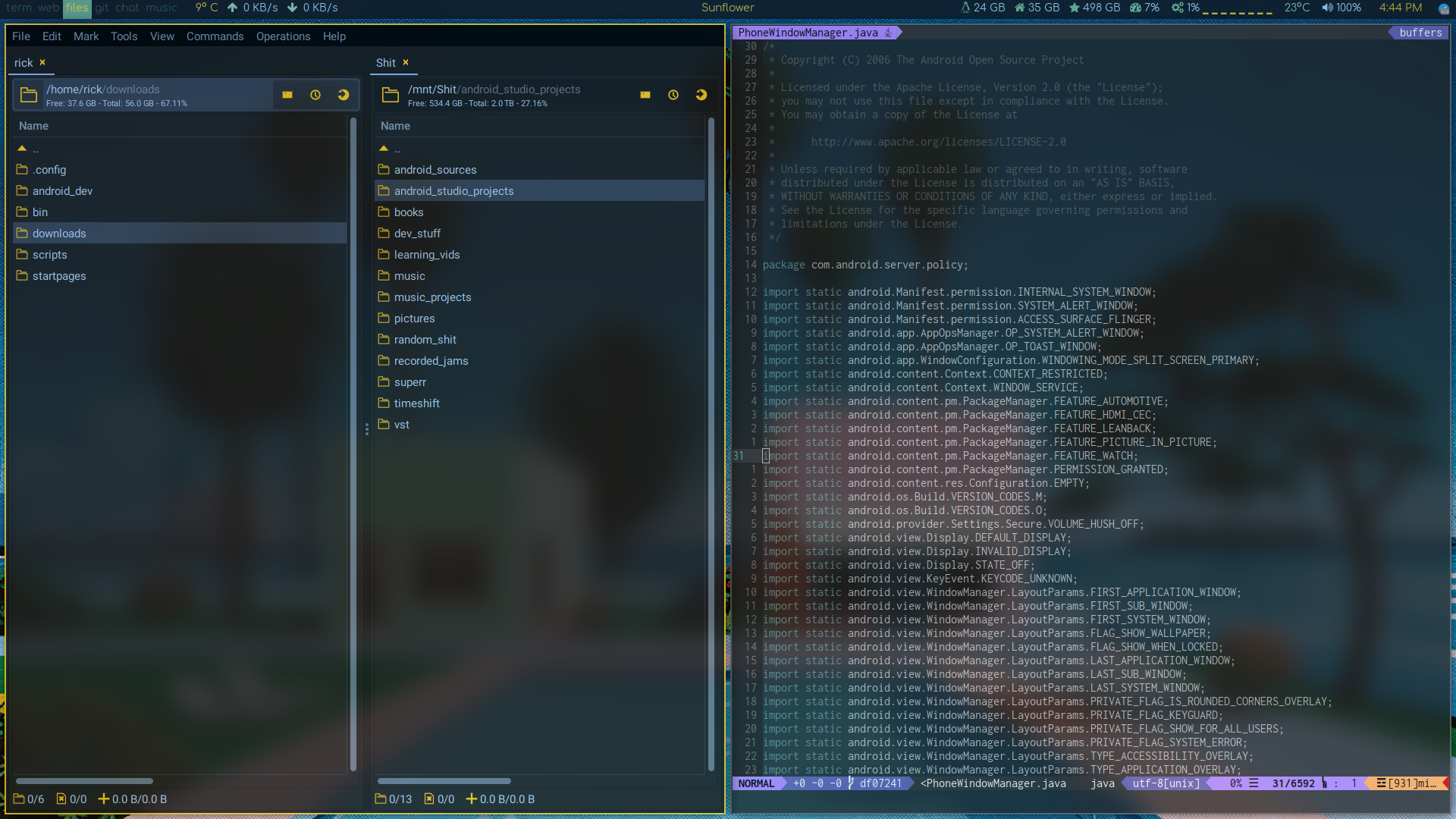
Task: Select recorded_jams folder in right pane
Action: coord(540,361)
